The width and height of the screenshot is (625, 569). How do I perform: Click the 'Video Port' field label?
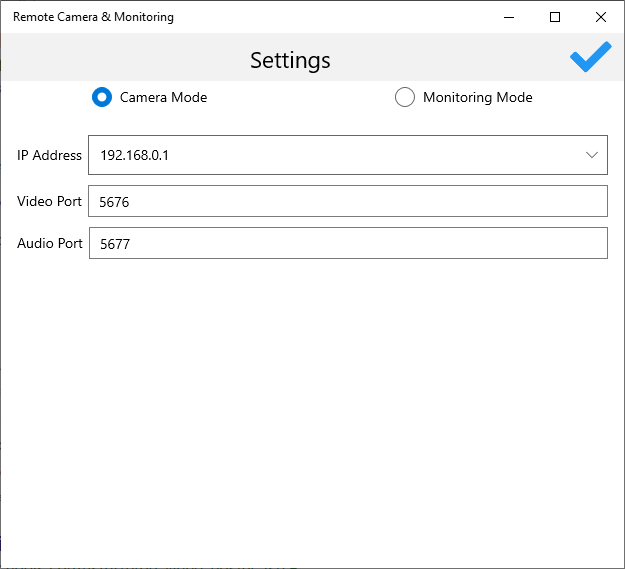(x=49, y=201)
